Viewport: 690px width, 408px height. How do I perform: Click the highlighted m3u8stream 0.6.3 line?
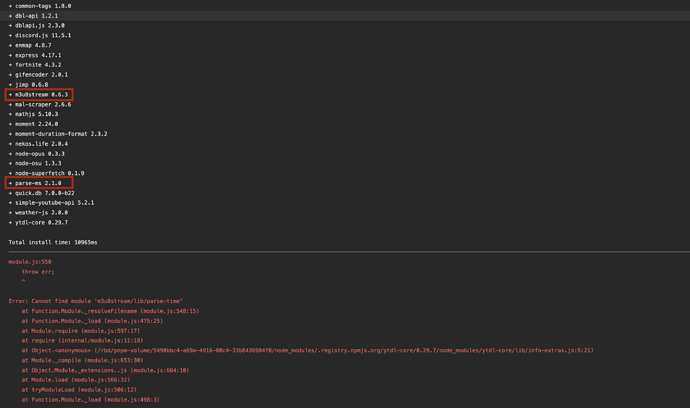point(39,95)
